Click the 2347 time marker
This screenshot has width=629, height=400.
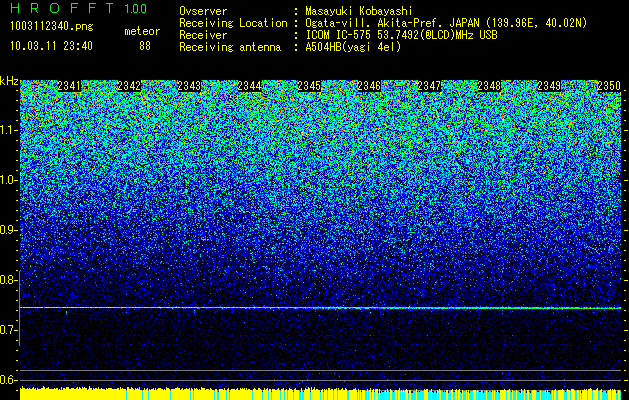coord(429,86)
